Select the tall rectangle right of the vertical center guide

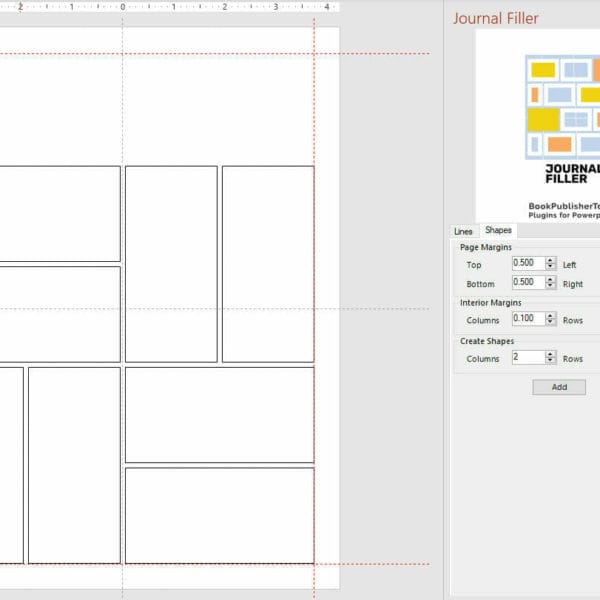(x=171, y=264)
